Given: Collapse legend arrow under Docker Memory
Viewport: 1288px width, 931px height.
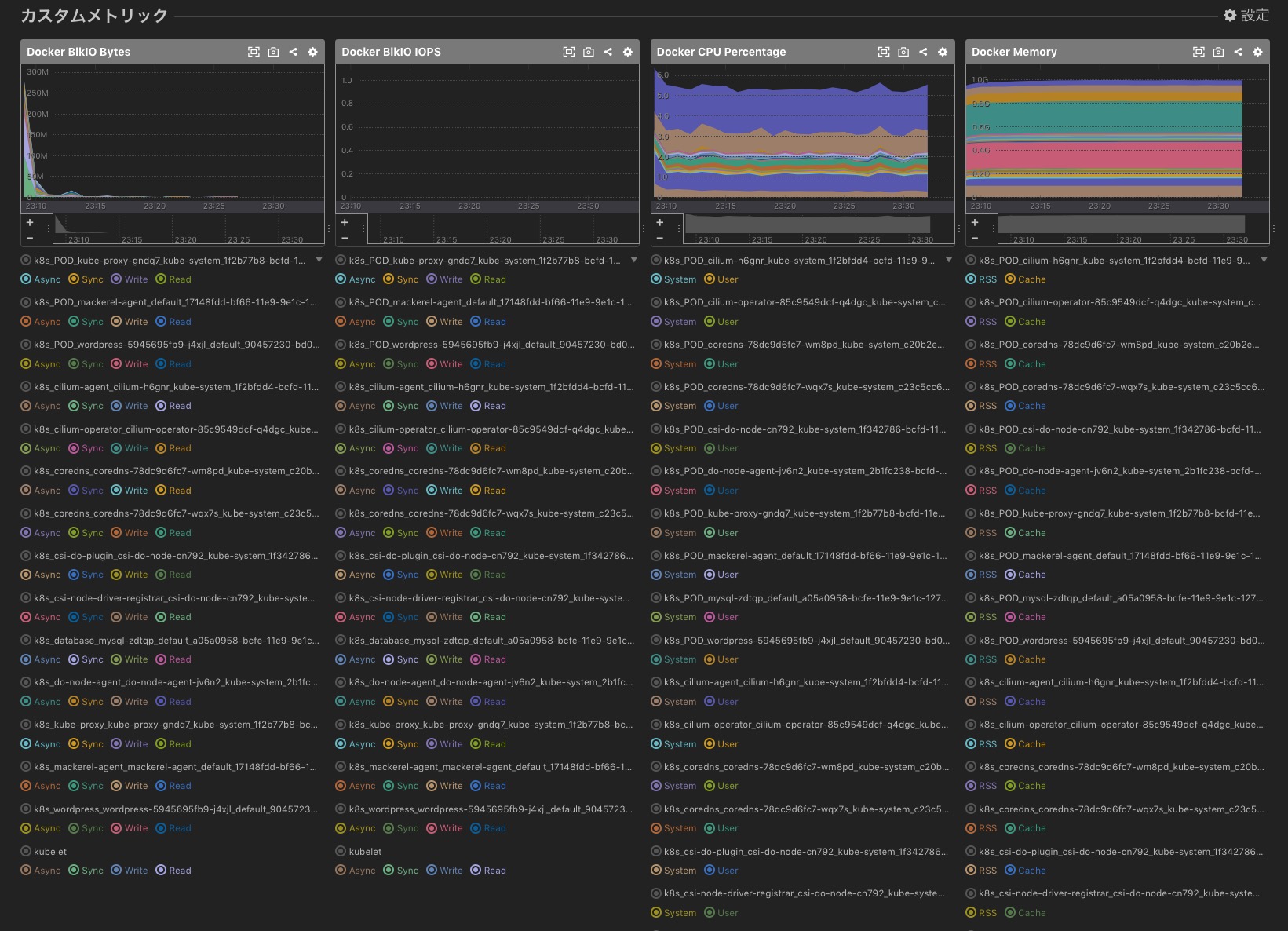Looking at the screenshot, I should coord(1264,260).
